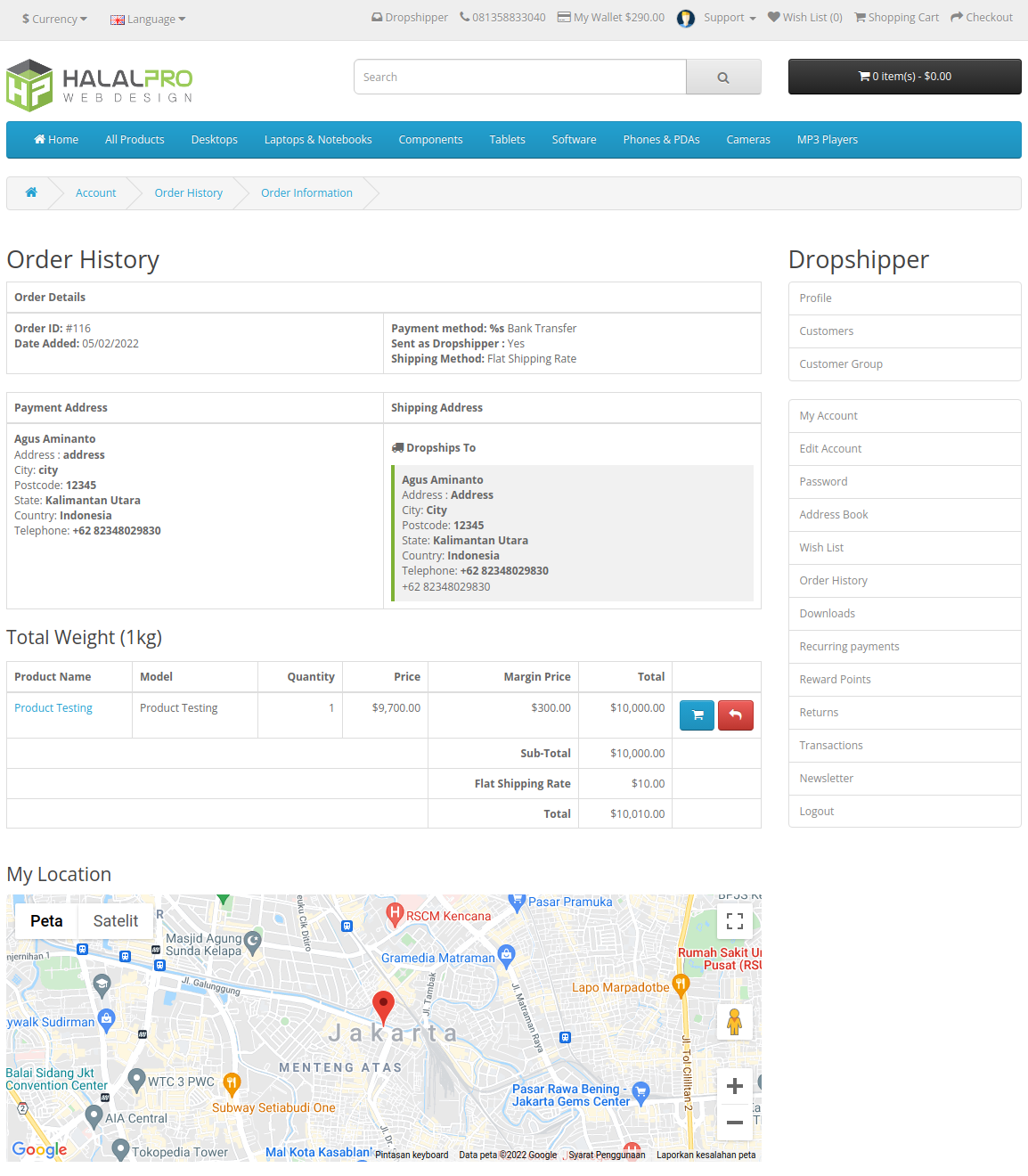Switch map to Peta view
Screen dimensions: 1028x1176
(x=46, y=921)
